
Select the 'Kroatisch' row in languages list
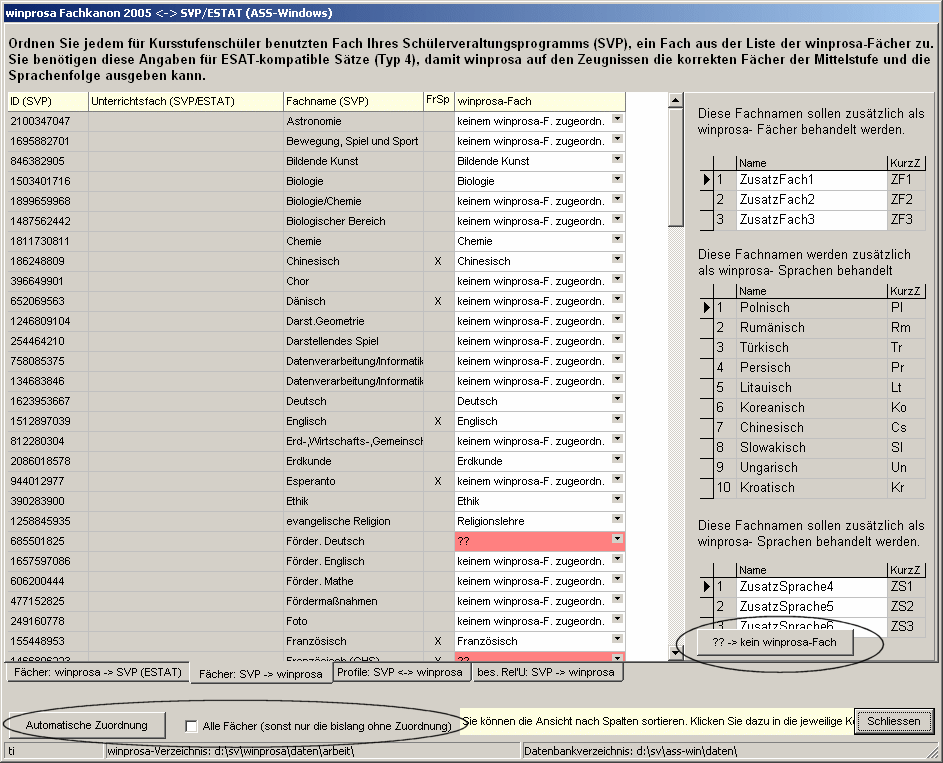click(x=810, y=488)
